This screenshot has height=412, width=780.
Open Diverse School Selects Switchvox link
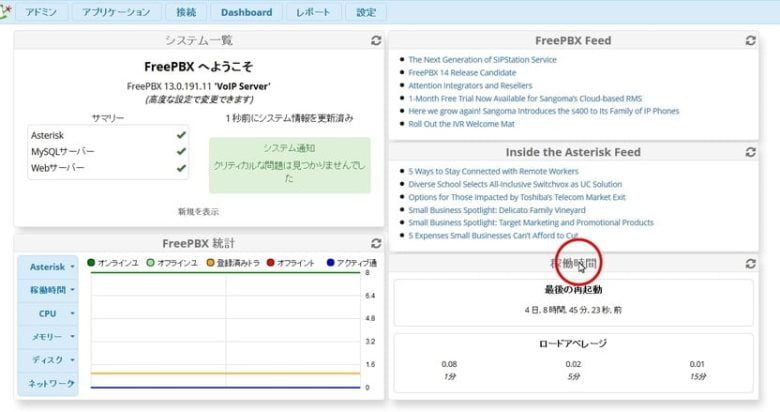pyautogui.click(x=515, y=184)
